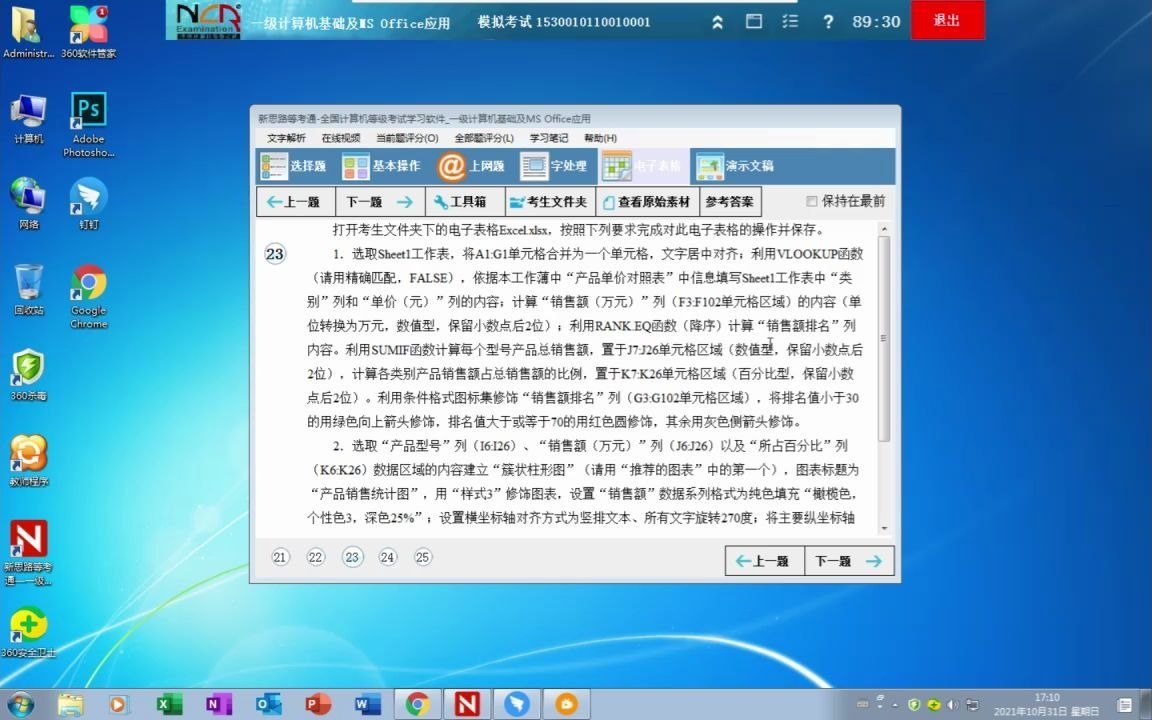Launch Excel from the taskbar
This screenshot has height=720, width=1152.
(168, 704)
